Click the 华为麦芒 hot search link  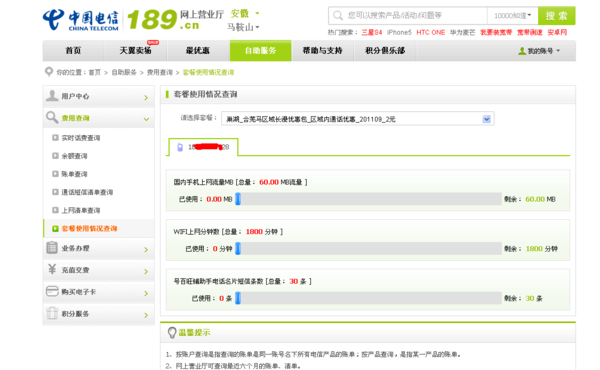[x=462, y=33]
